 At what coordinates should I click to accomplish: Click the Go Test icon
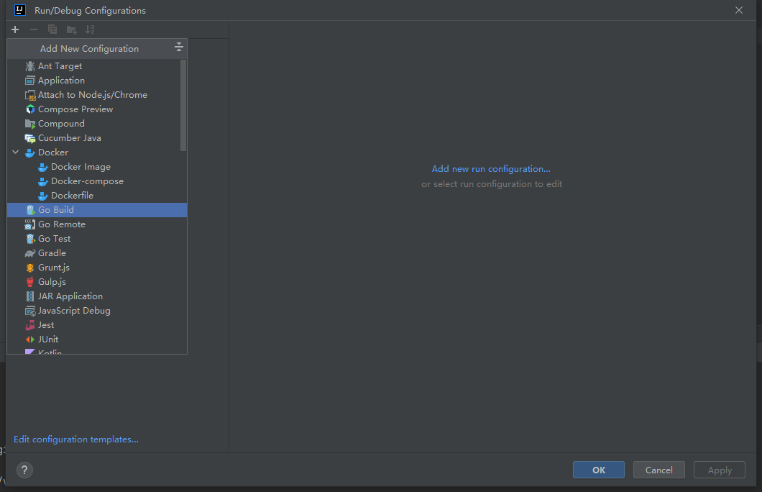click(30, 239)
